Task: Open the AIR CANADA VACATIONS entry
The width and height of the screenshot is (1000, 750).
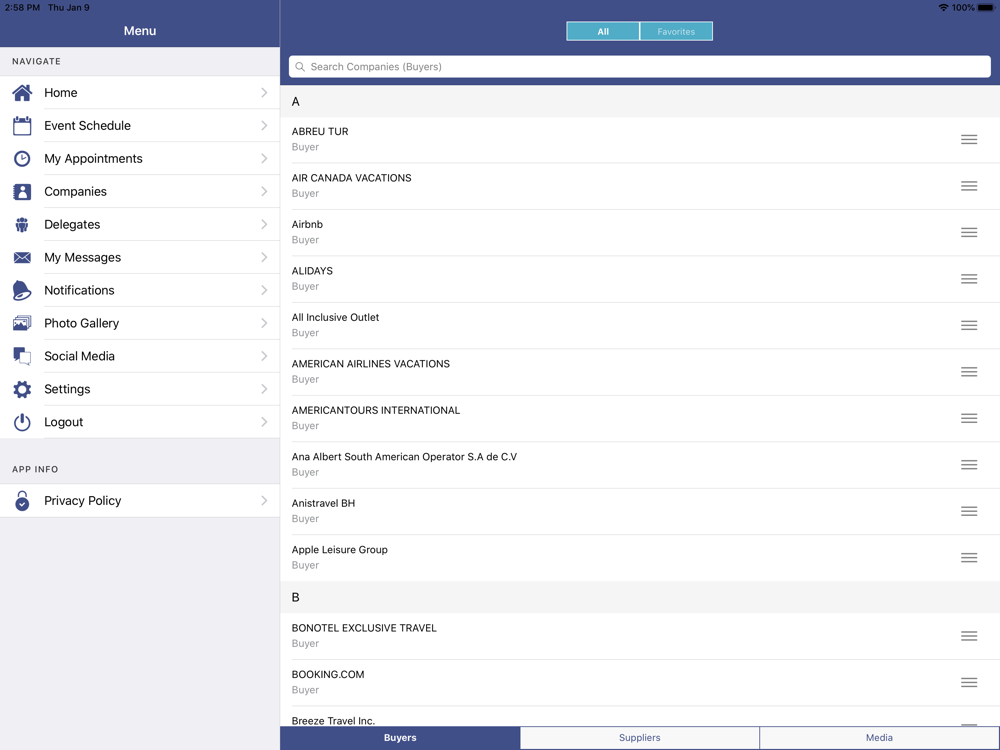Action: [x=640, y=186]
